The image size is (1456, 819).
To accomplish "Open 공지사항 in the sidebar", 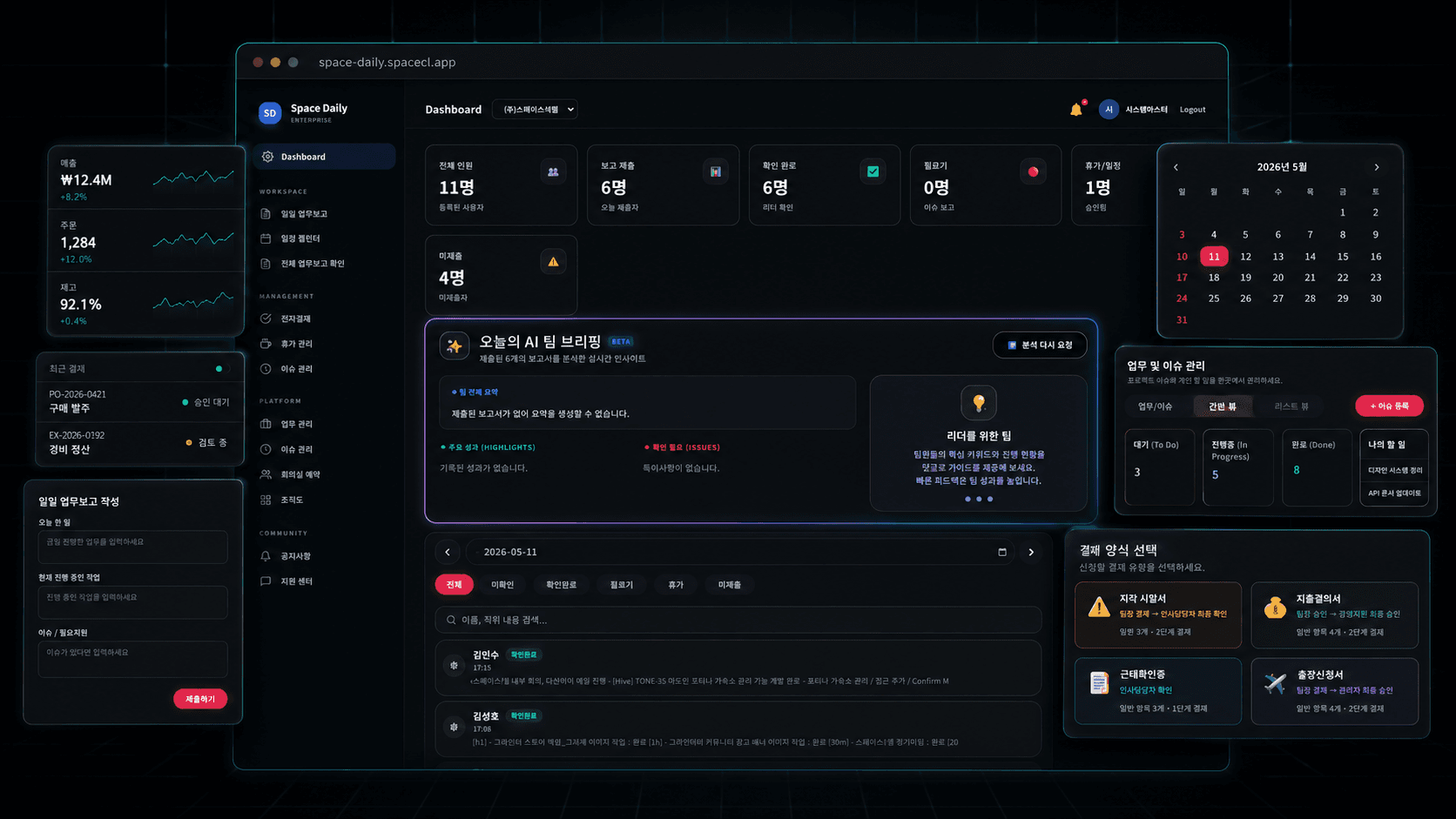I will [295, 556].
